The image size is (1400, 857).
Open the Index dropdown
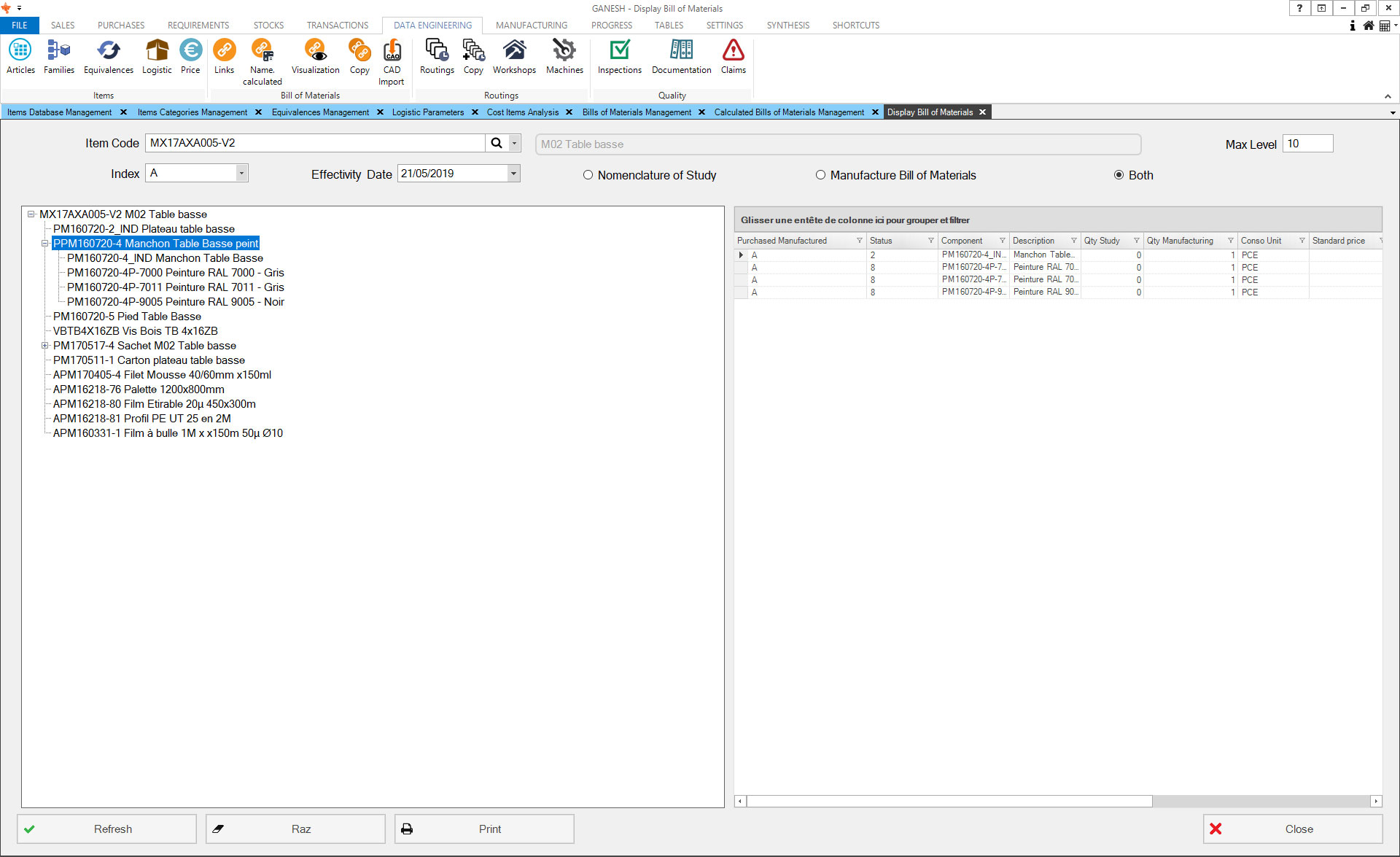coord(241,174)
